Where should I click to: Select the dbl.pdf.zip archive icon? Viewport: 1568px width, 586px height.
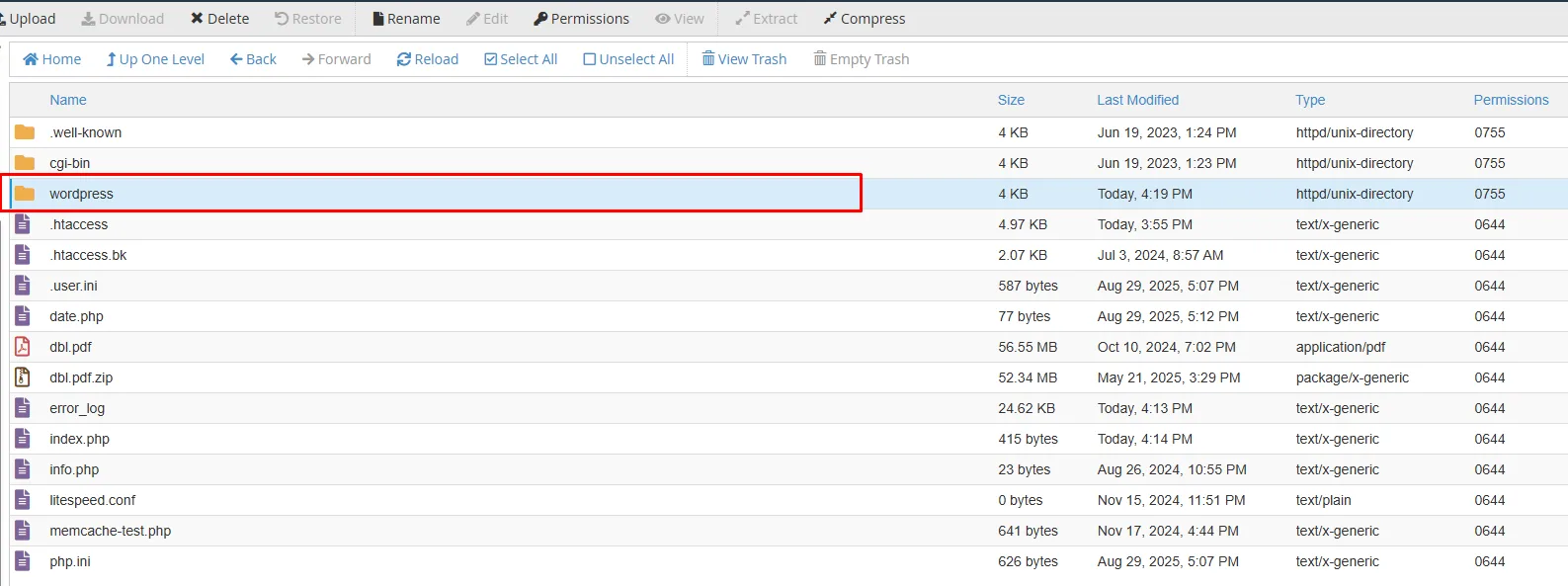point(23,377)
